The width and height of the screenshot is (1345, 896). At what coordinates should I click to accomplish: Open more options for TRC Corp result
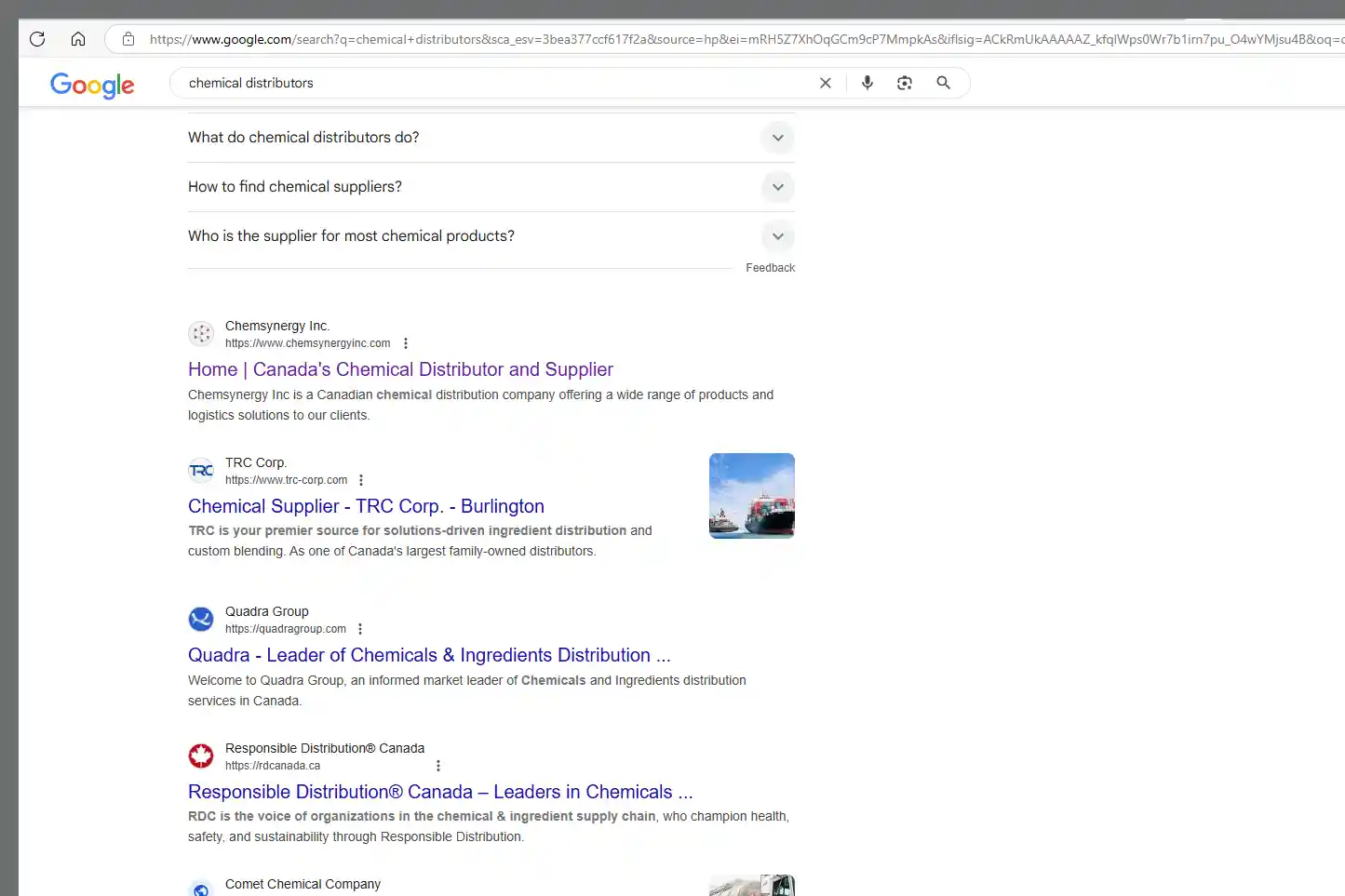(361, 480)
